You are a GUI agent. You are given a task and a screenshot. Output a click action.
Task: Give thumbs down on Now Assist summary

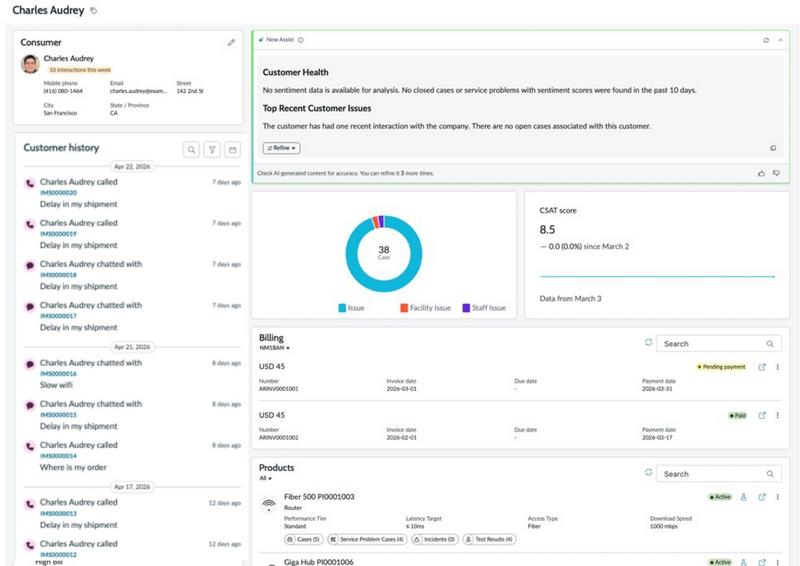click(776, 174)
